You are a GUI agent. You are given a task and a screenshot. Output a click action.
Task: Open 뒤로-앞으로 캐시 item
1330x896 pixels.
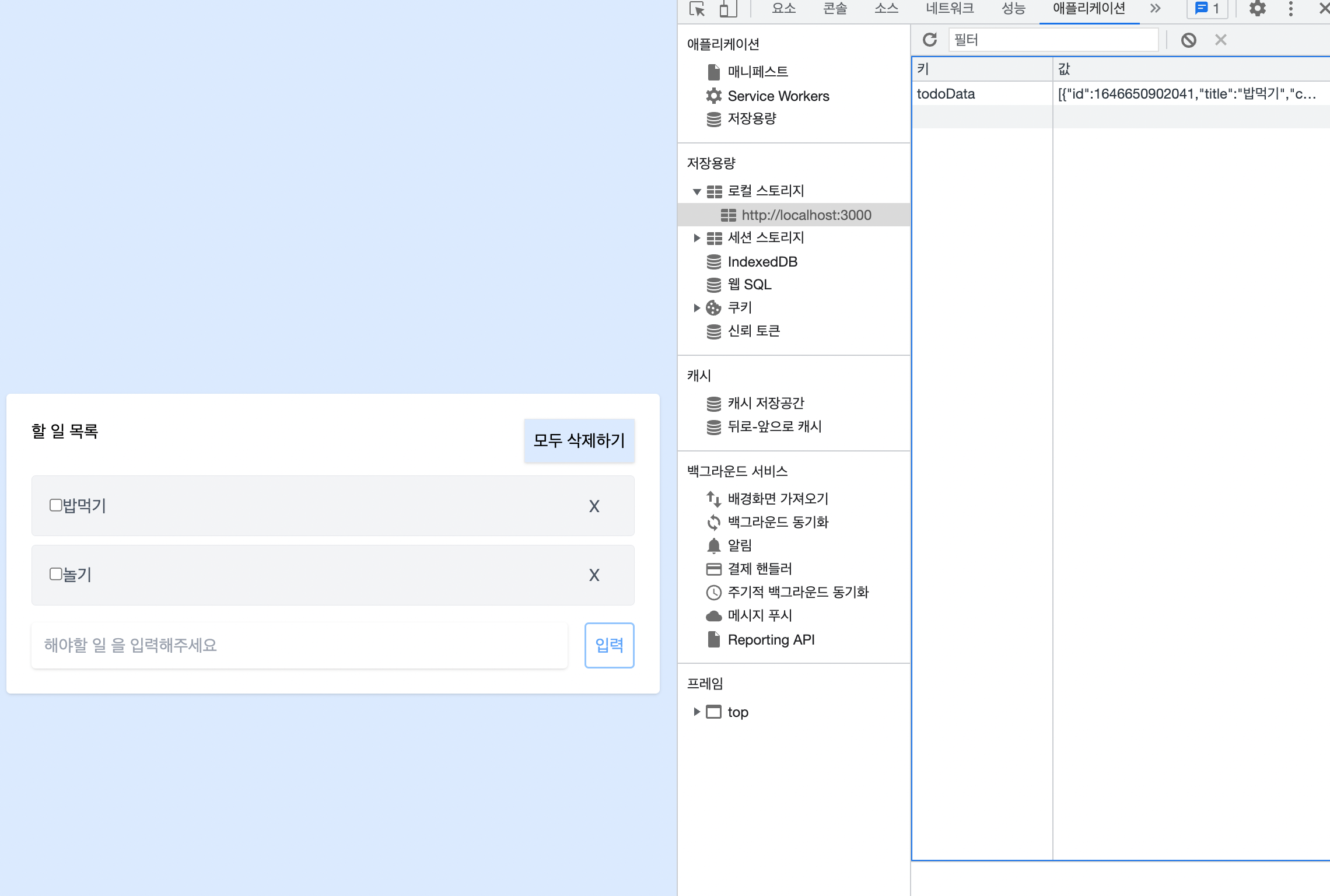[775, 426]
